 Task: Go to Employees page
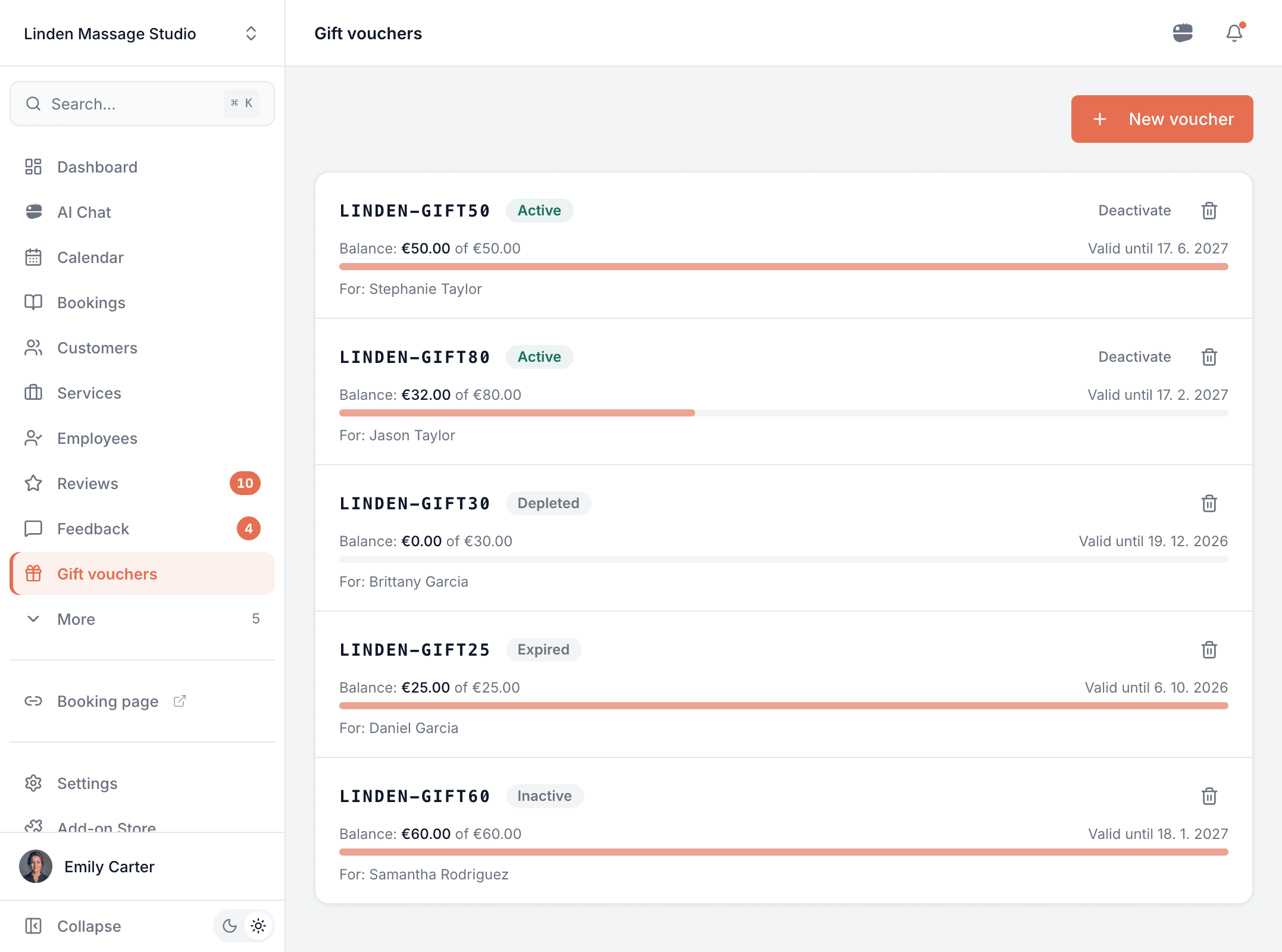tap(142, 438)
